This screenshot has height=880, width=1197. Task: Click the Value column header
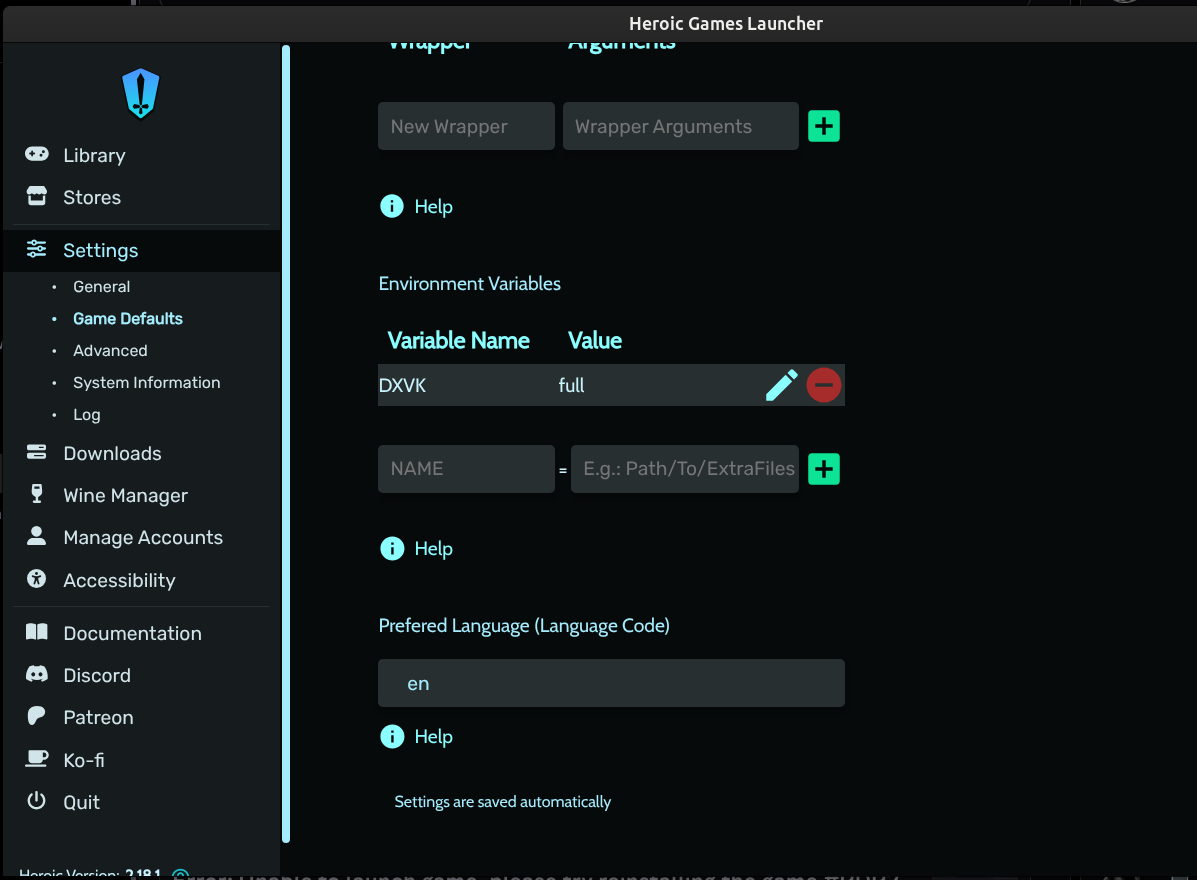pos(595,340)
